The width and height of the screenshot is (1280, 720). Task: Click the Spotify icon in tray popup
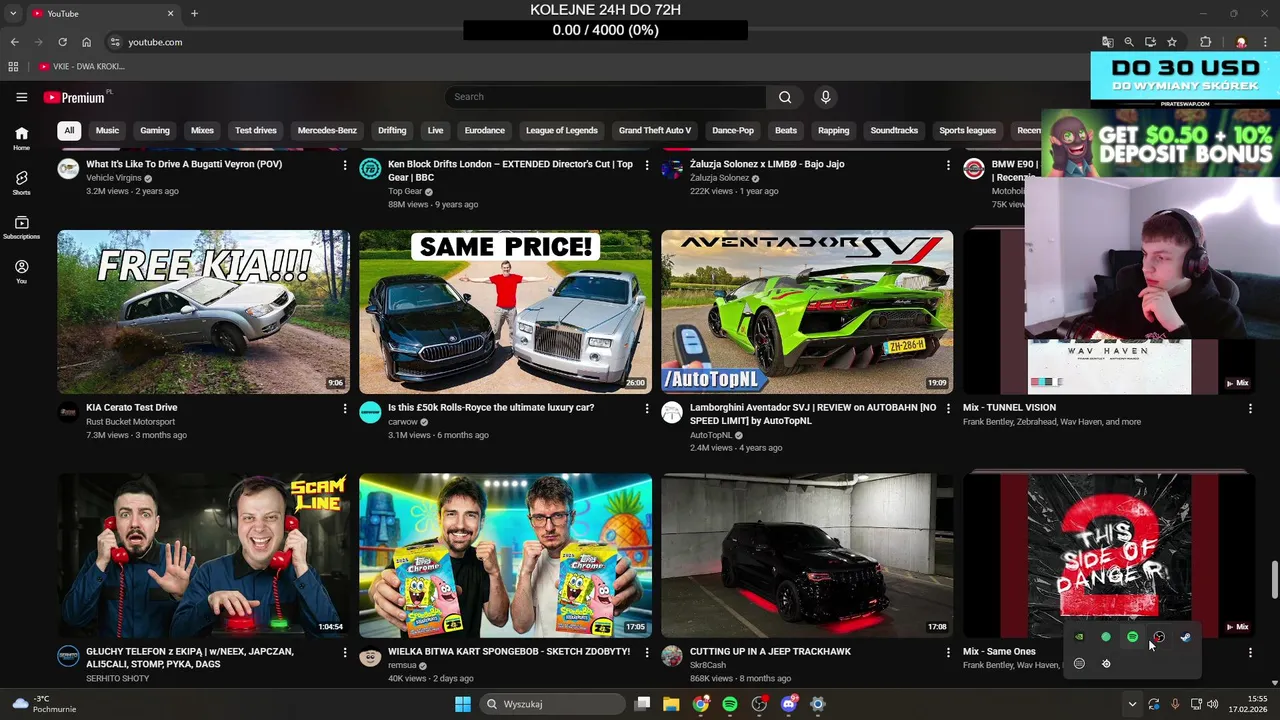click(x=1132, y=637)
